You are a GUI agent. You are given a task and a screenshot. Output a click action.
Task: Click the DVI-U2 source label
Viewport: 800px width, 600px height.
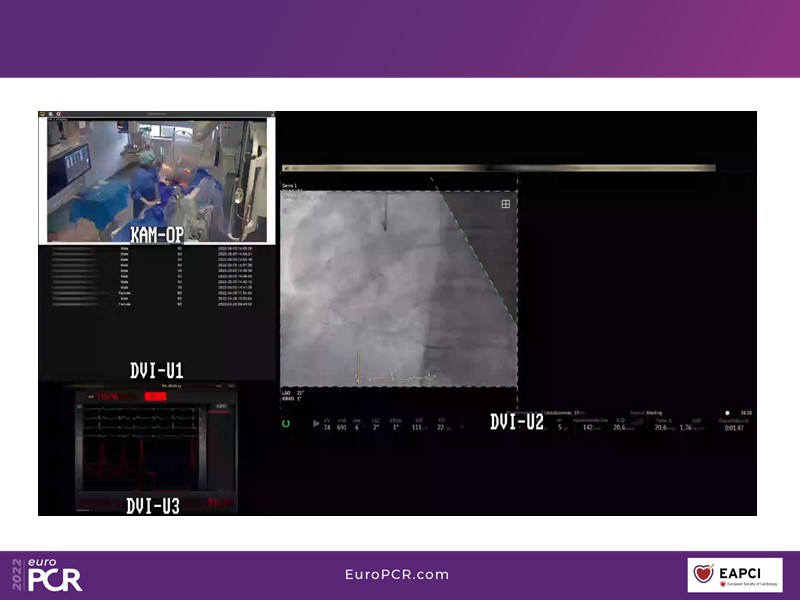pyautogui.click(x=516, y=422)
